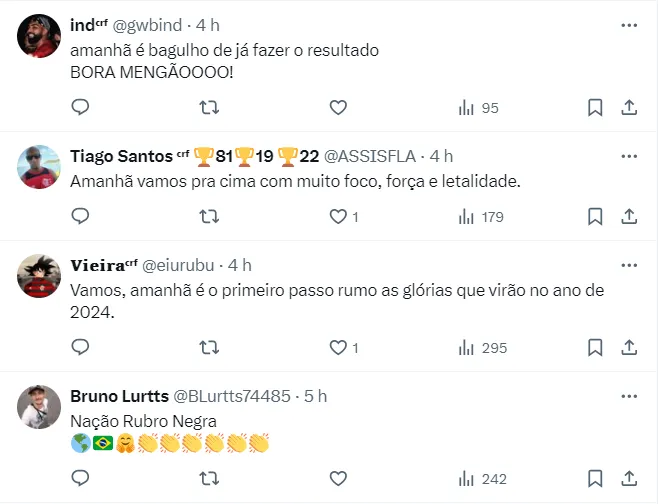Retweet Bruno Lurtts's Nação Rubro Negra post

click(x=209, y=479)
